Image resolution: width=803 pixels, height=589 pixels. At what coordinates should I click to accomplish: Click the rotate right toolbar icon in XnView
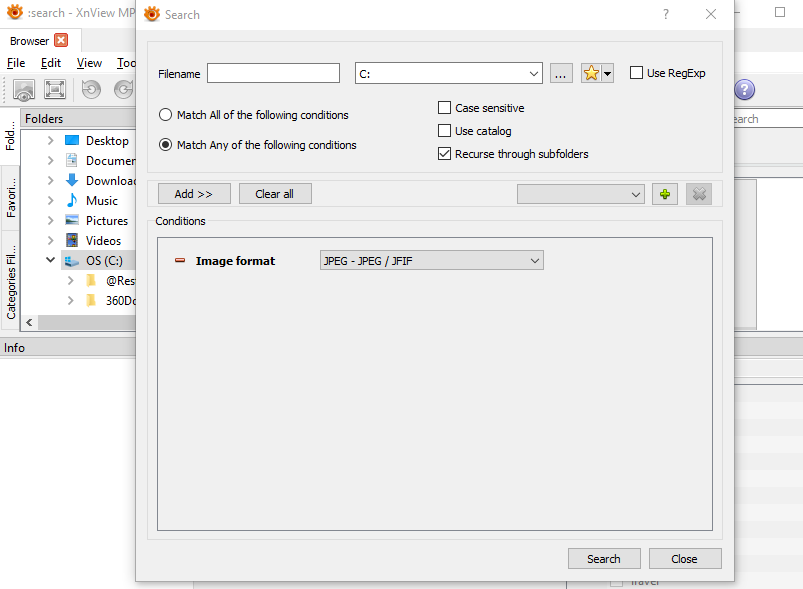point(124,89)
